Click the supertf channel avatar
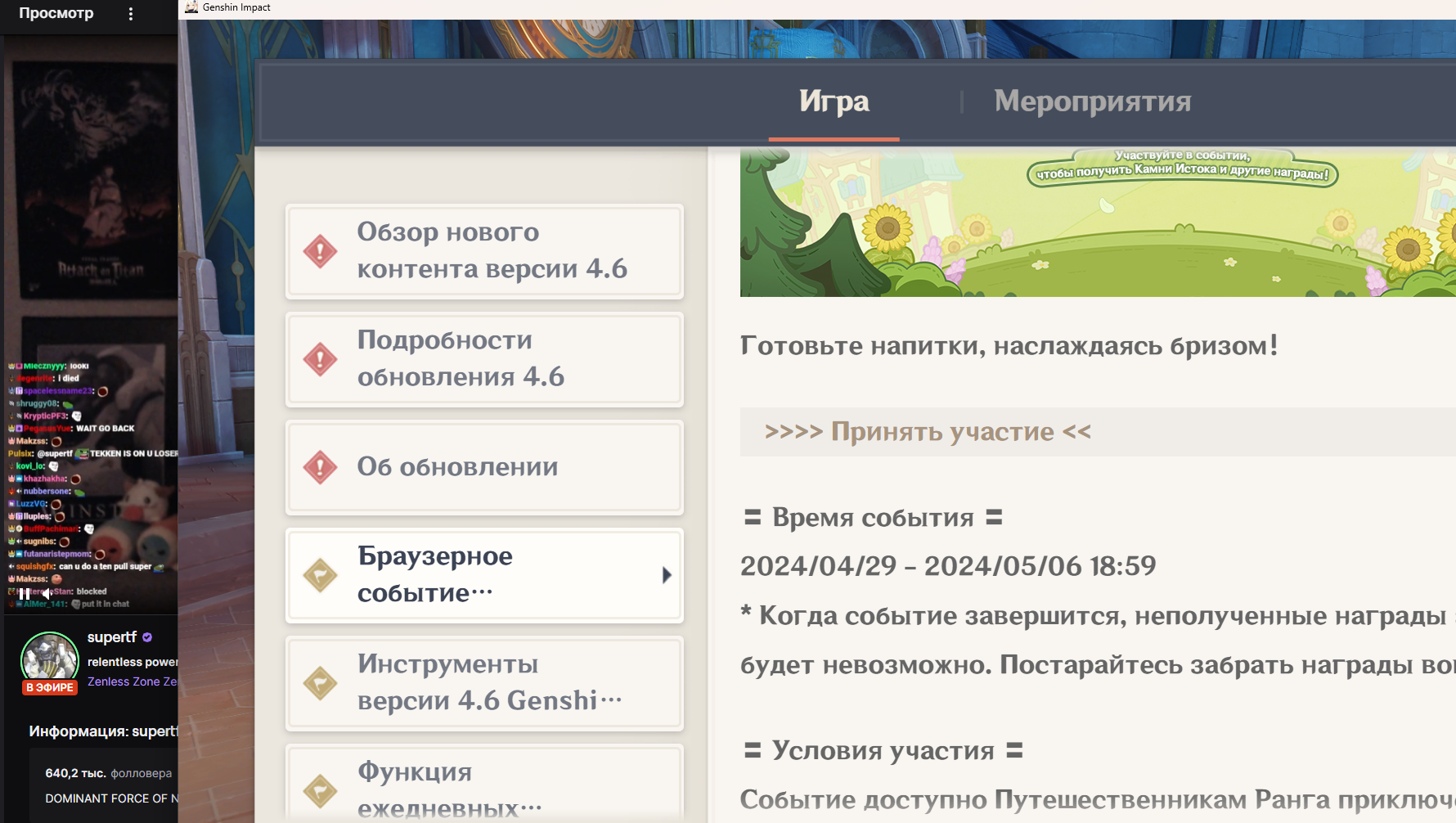Image resolution: width=1456 pixels, height=823 pixels. point(49,659)
